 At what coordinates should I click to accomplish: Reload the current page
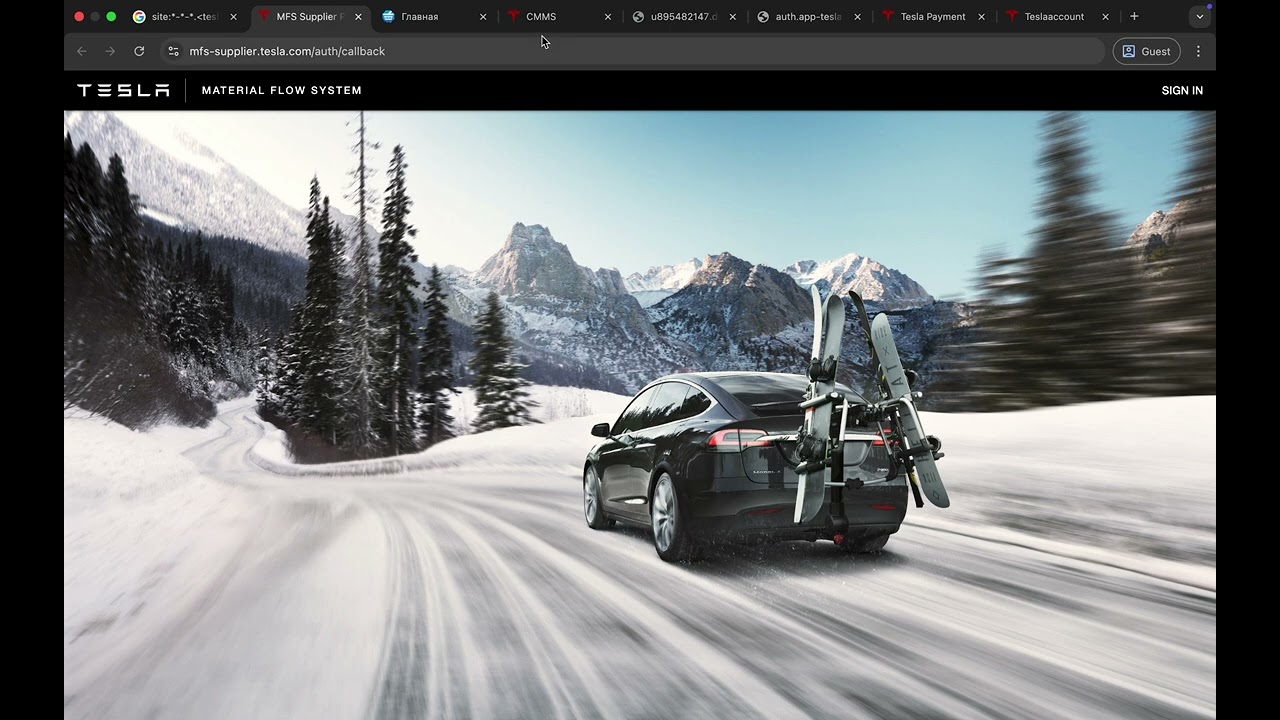[x=139, y=51]
